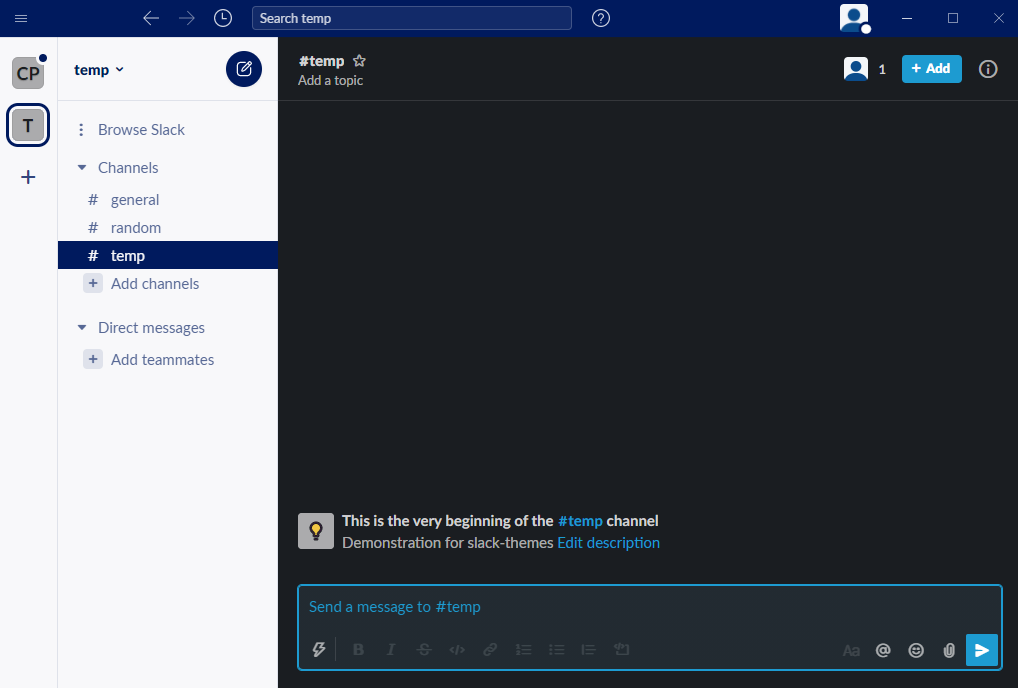
Task: Click the #temp channel link in intro text
Action: [580, 521]
